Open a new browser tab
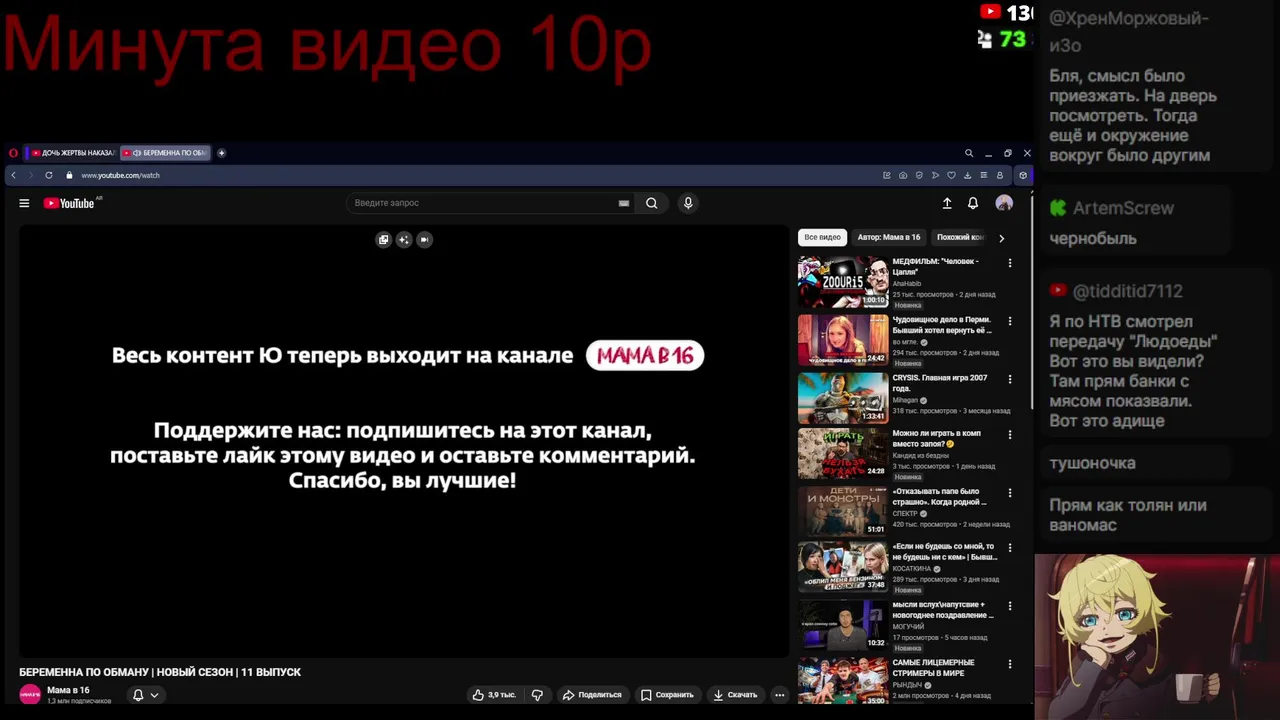Image resolution: width=1280 pixels, height=720 pixels. (x=222, y=153)
